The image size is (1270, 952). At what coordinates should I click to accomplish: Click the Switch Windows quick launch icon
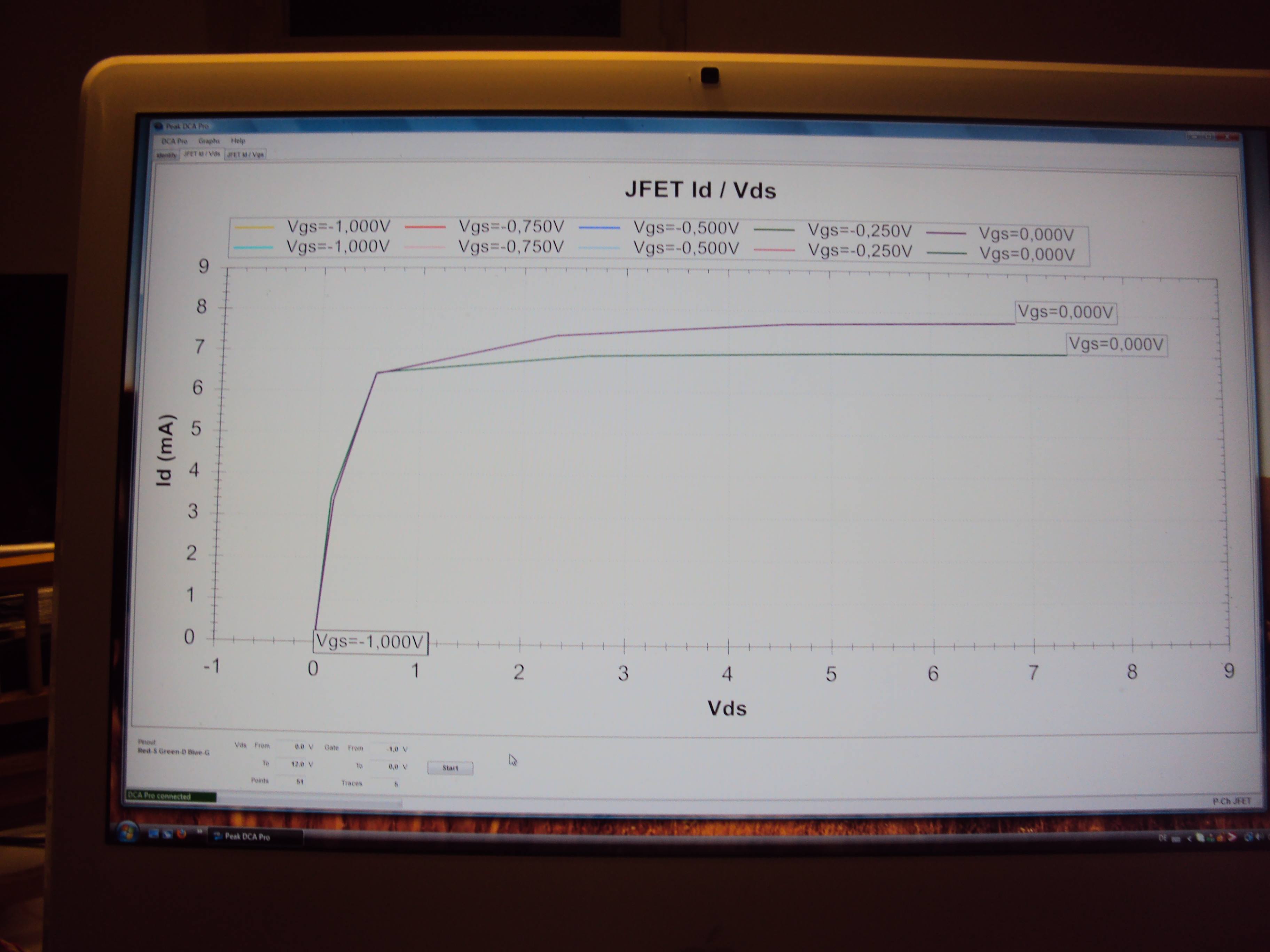168,835
